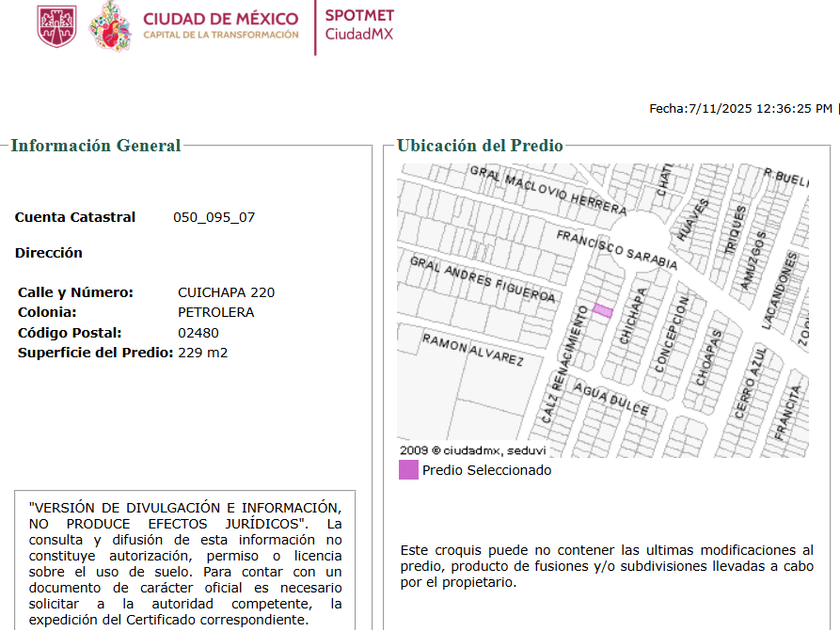Click the SPOTMET CiudadMX title
The height and width of the screenshot is (630, 840).
coord(359,25)
